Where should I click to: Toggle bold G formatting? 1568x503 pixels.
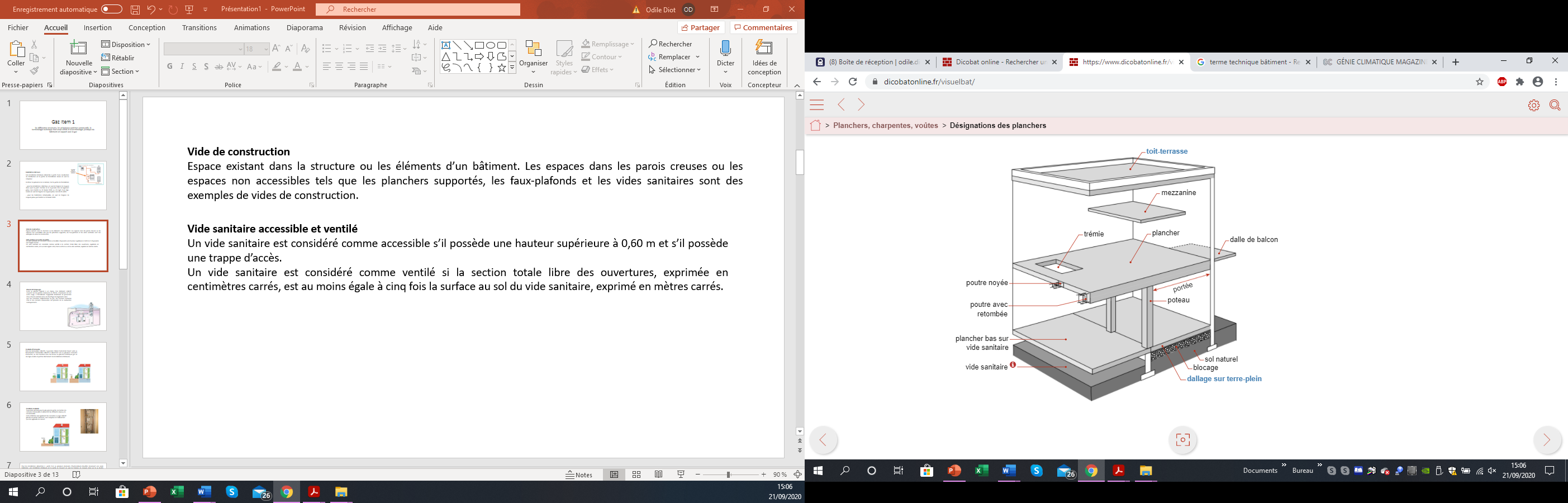(x=170, y=67)
